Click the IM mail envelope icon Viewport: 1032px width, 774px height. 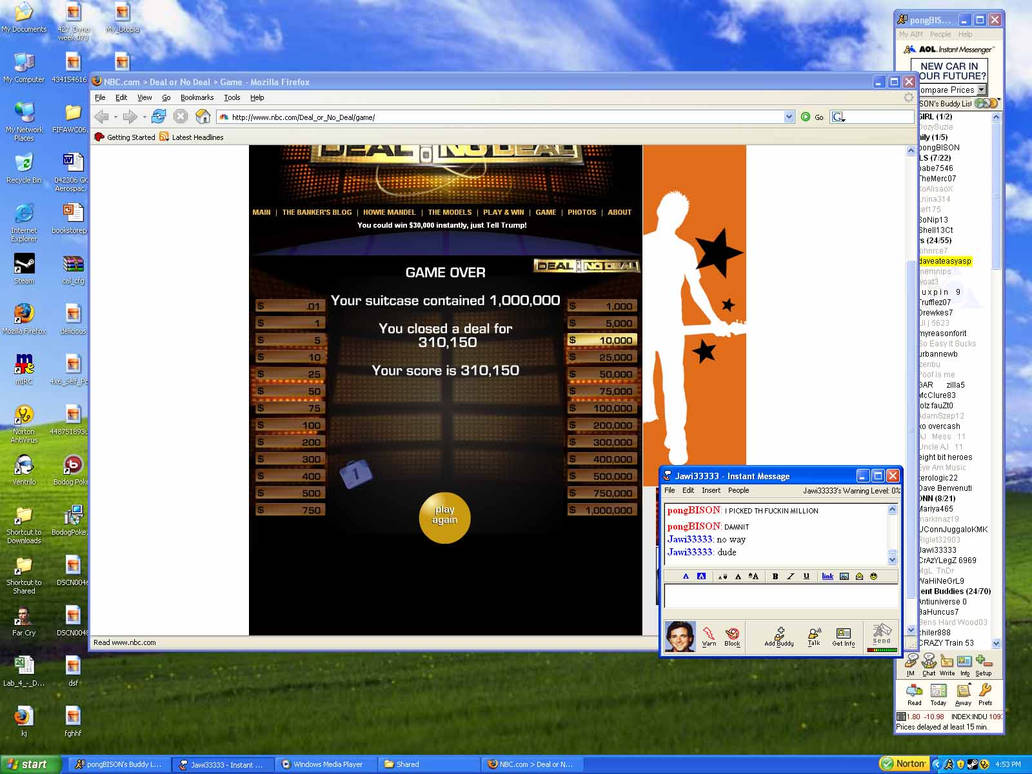point(859,577)
